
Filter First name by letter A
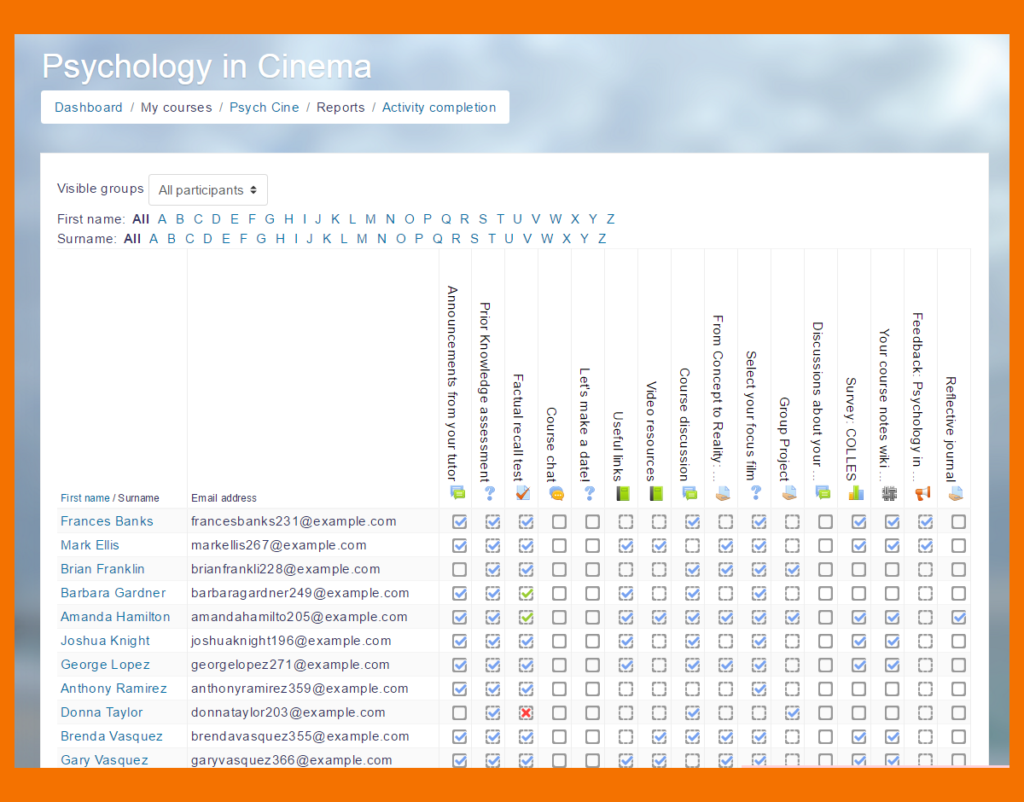tap(162, 219)
